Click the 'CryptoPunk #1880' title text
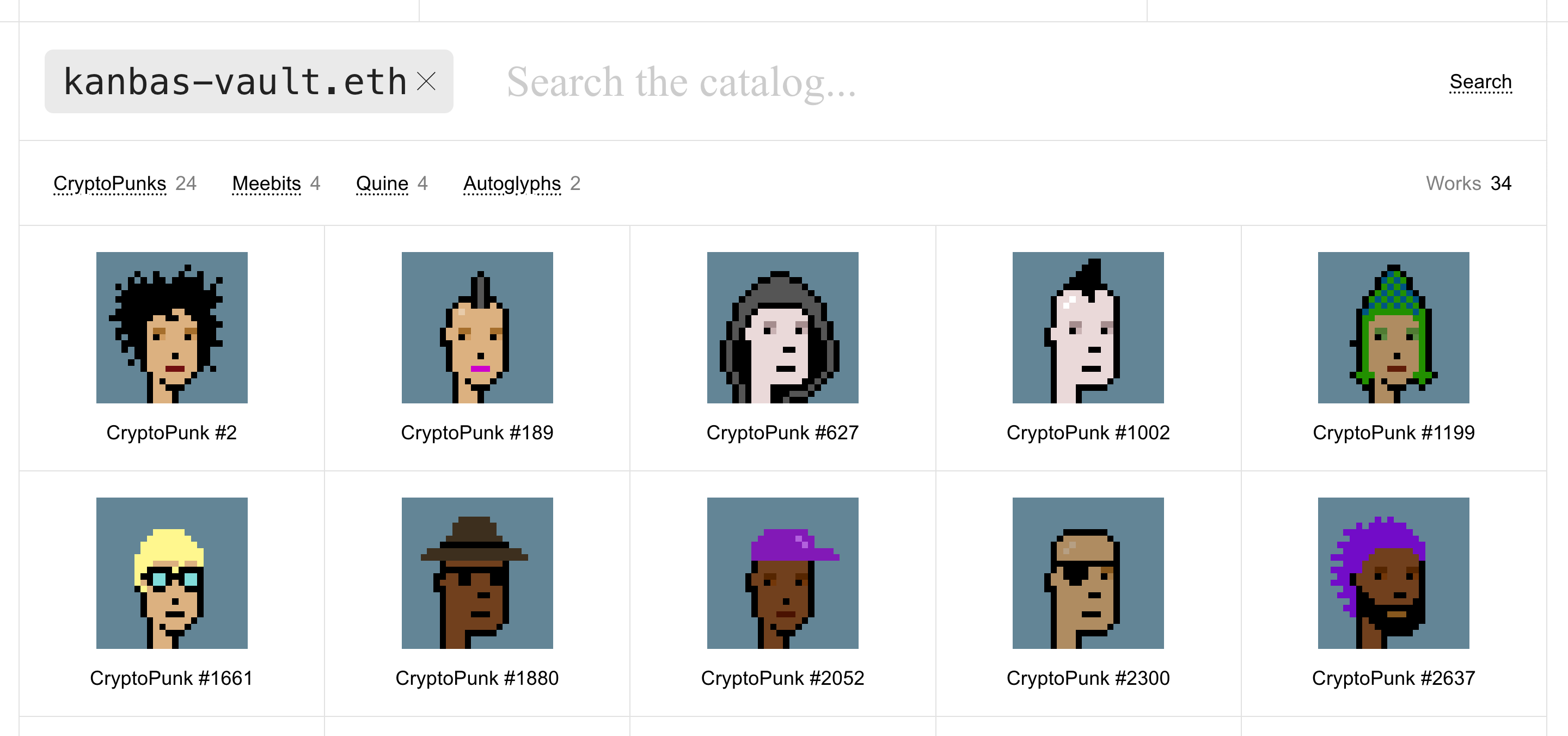1568x736 pixels. click(x=477, y=678)
